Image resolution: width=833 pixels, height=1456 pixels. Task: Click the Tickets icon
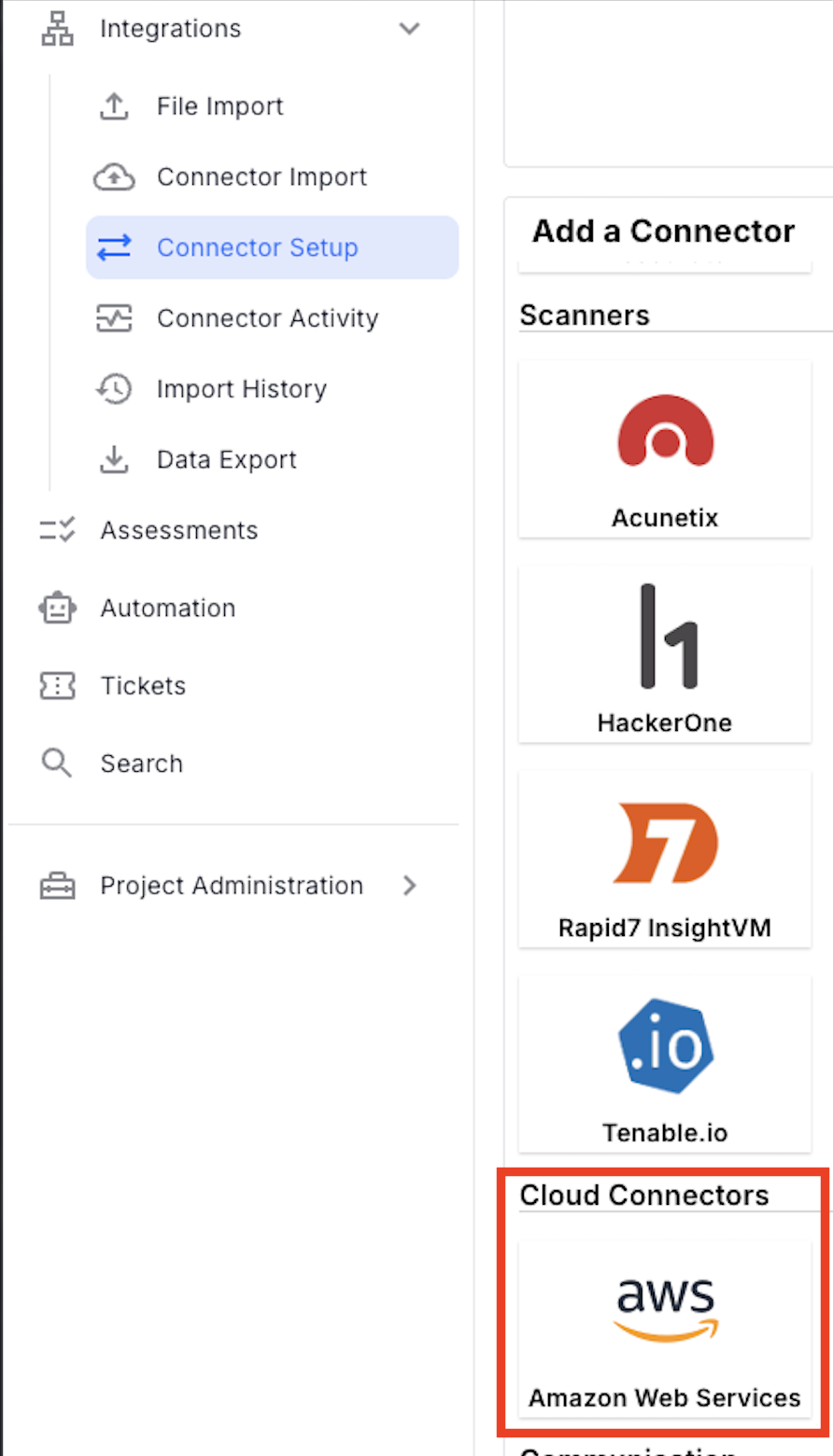(x=57, y=686)
